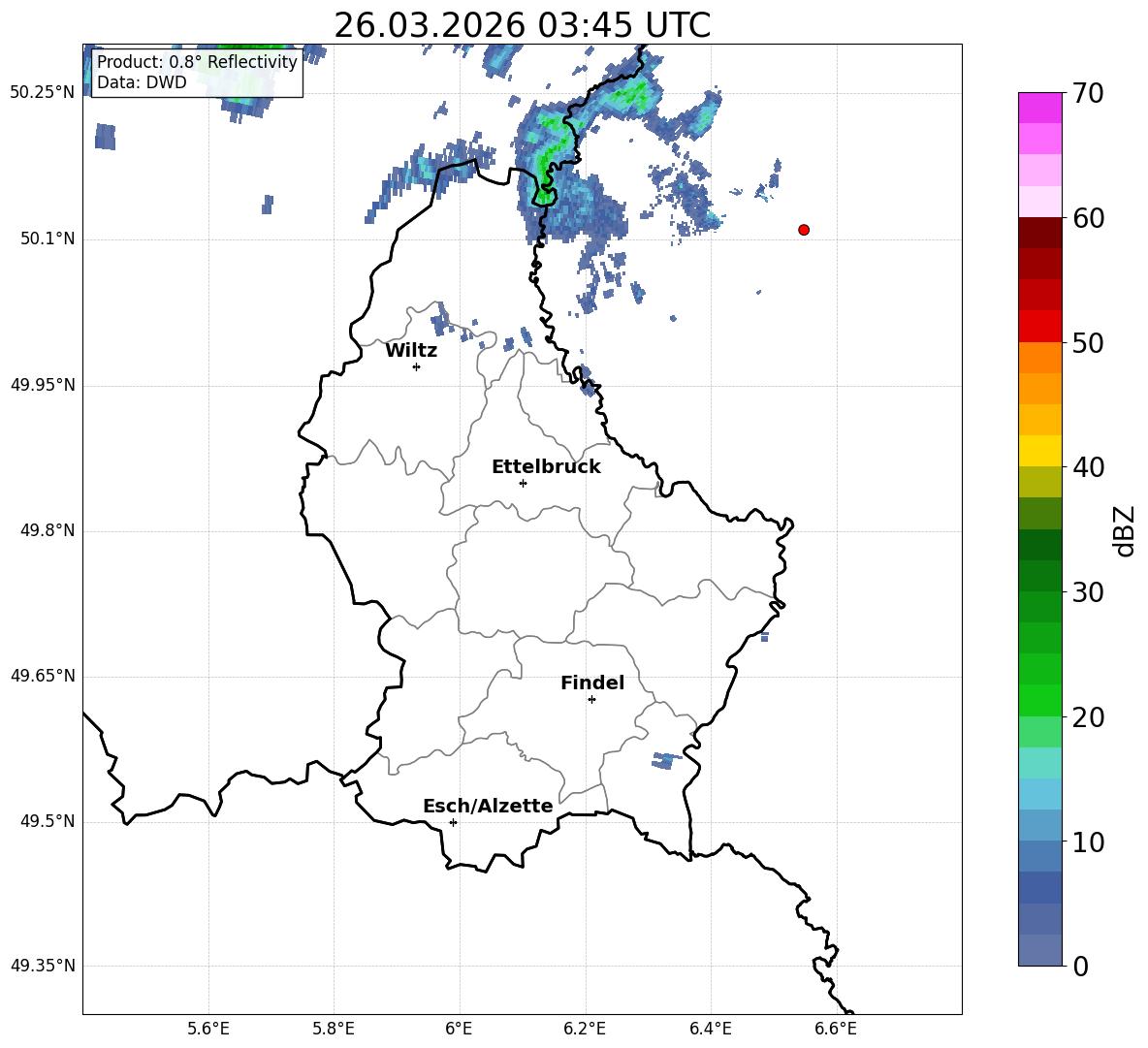Image resolution: width=1148 pixels, height=1048 pixels.
Task: Click the Wiltz station cross marker
Action: pyautogui.click(x=417, y=366)
